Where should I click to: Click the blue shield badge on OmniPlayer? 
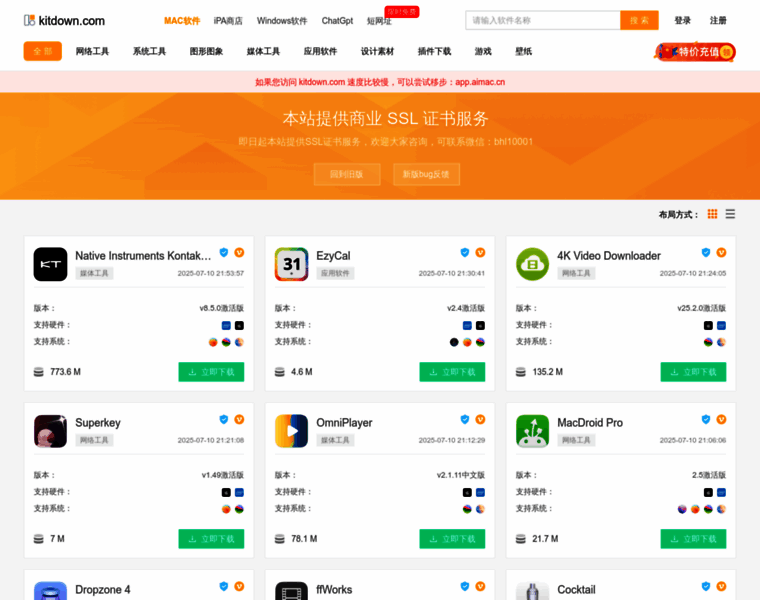(465, 419)
